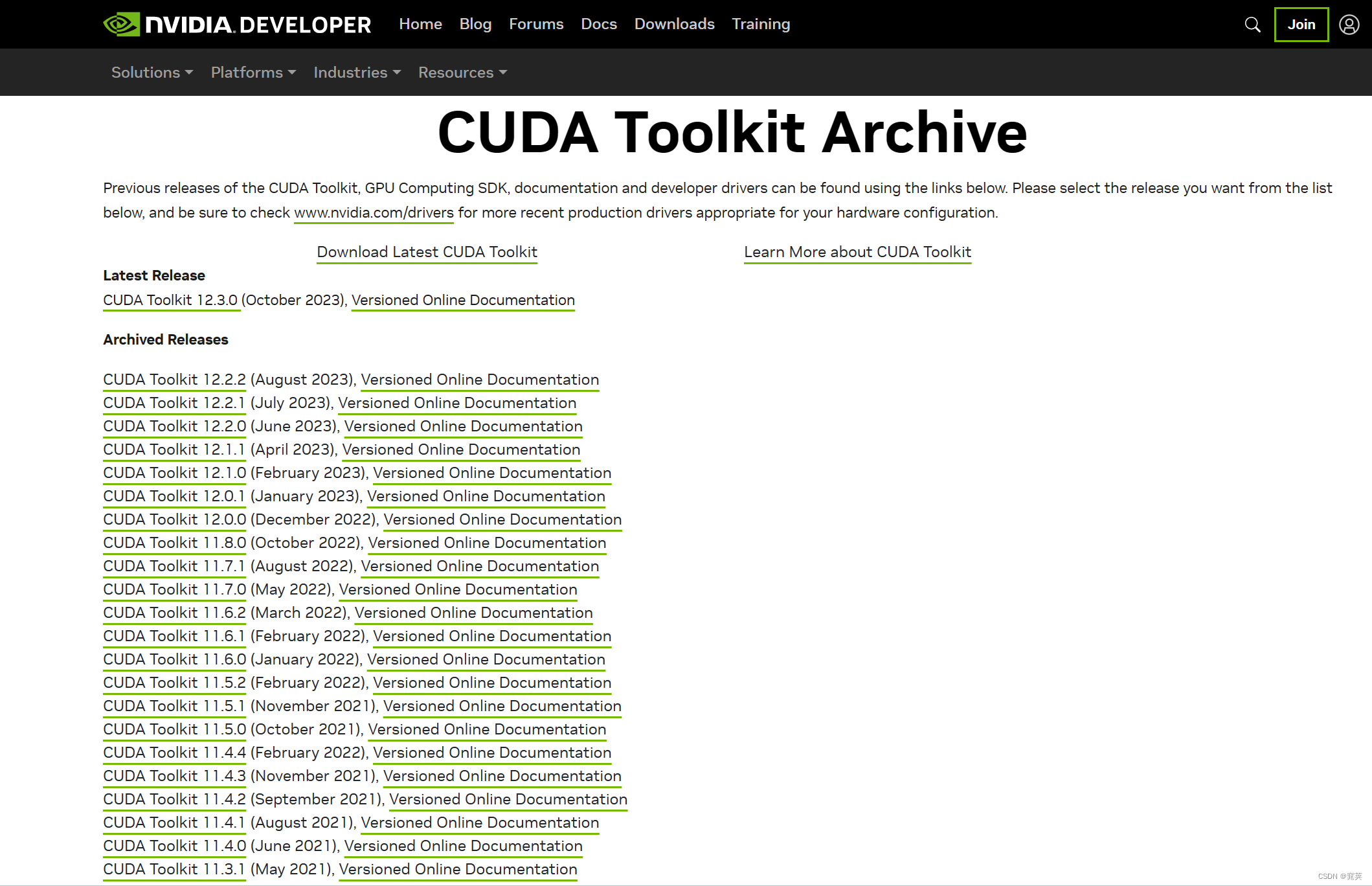Open the Industries dropdown menu
This screenshot has width=1372, height=886.
click(x=357, y=73)
